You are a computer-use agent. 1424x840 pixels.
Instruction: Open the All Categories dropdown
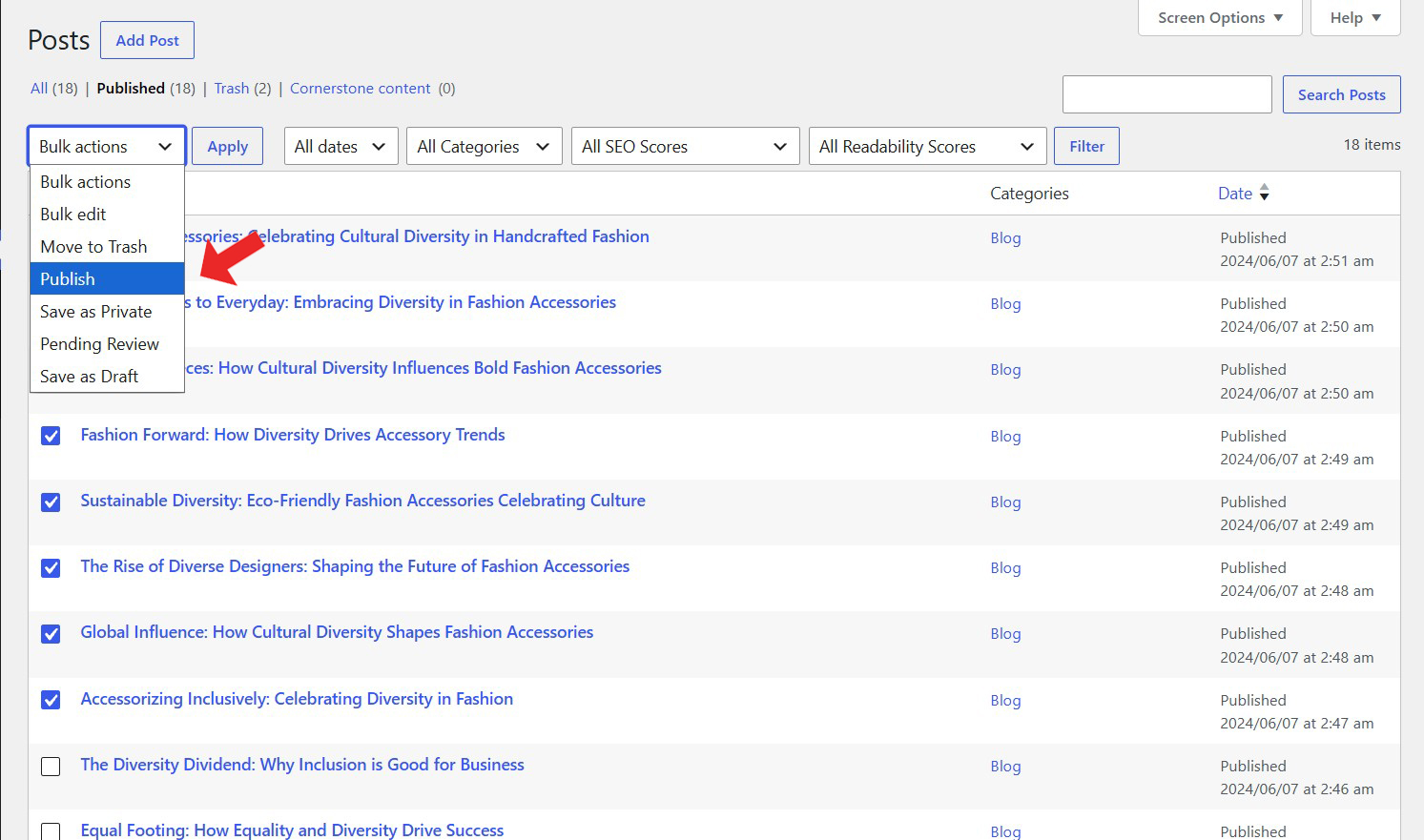coord(485,146)
